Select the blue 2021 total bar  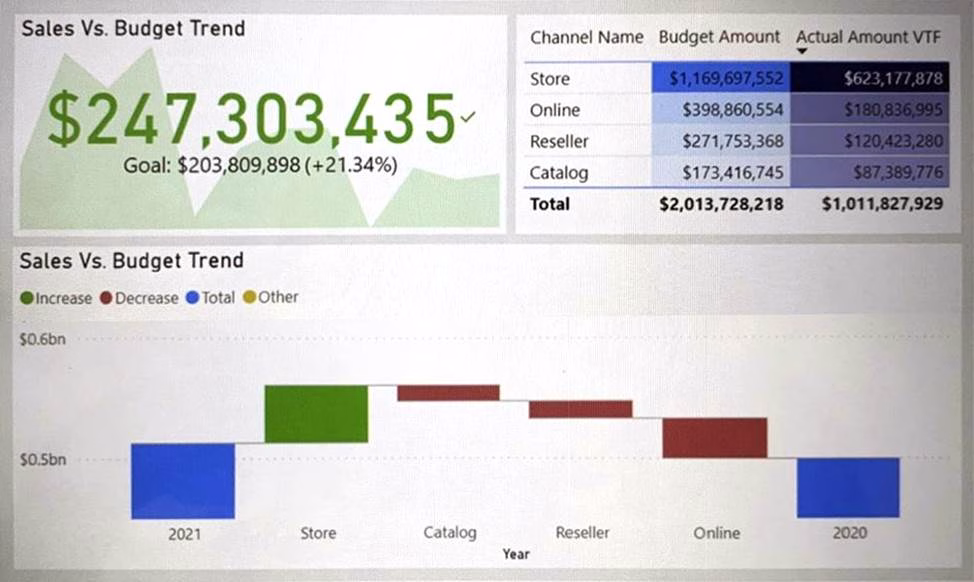pyautogui.click(x=183, y=480)
